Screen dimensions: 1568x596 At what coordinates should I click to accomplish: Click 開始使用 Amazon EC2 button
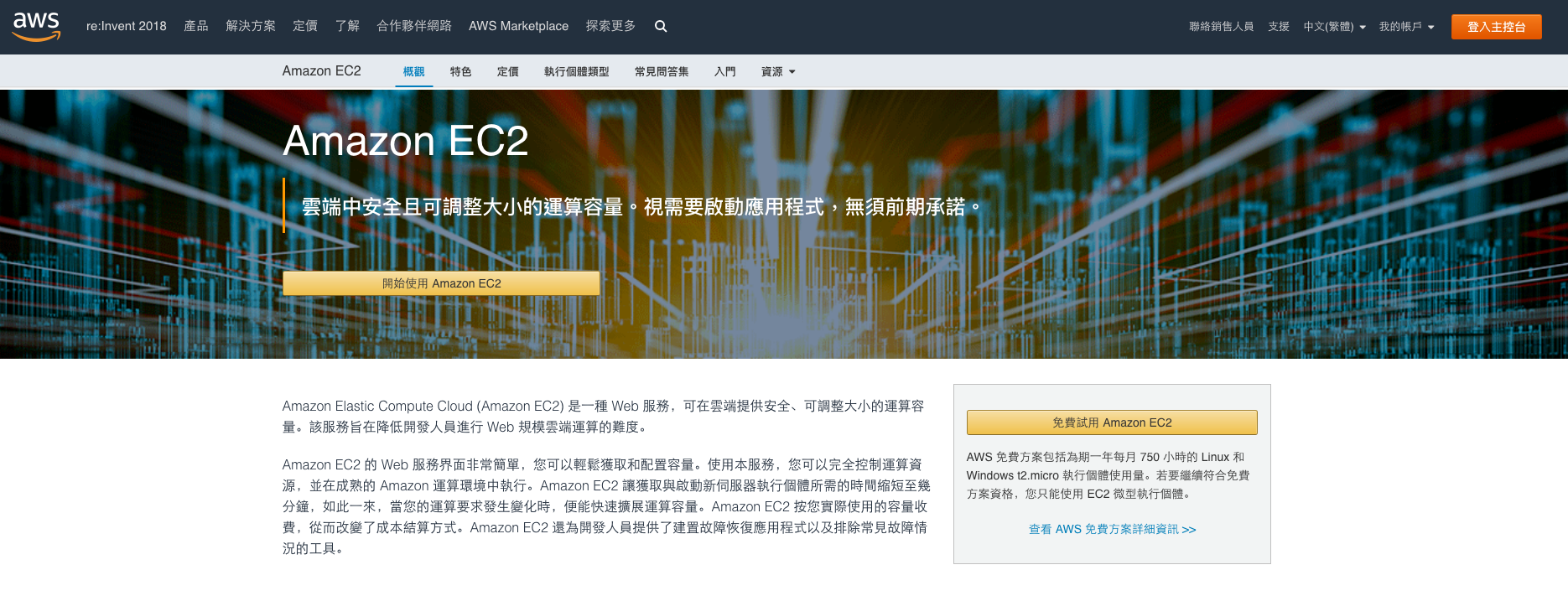(x=441, y=283)
